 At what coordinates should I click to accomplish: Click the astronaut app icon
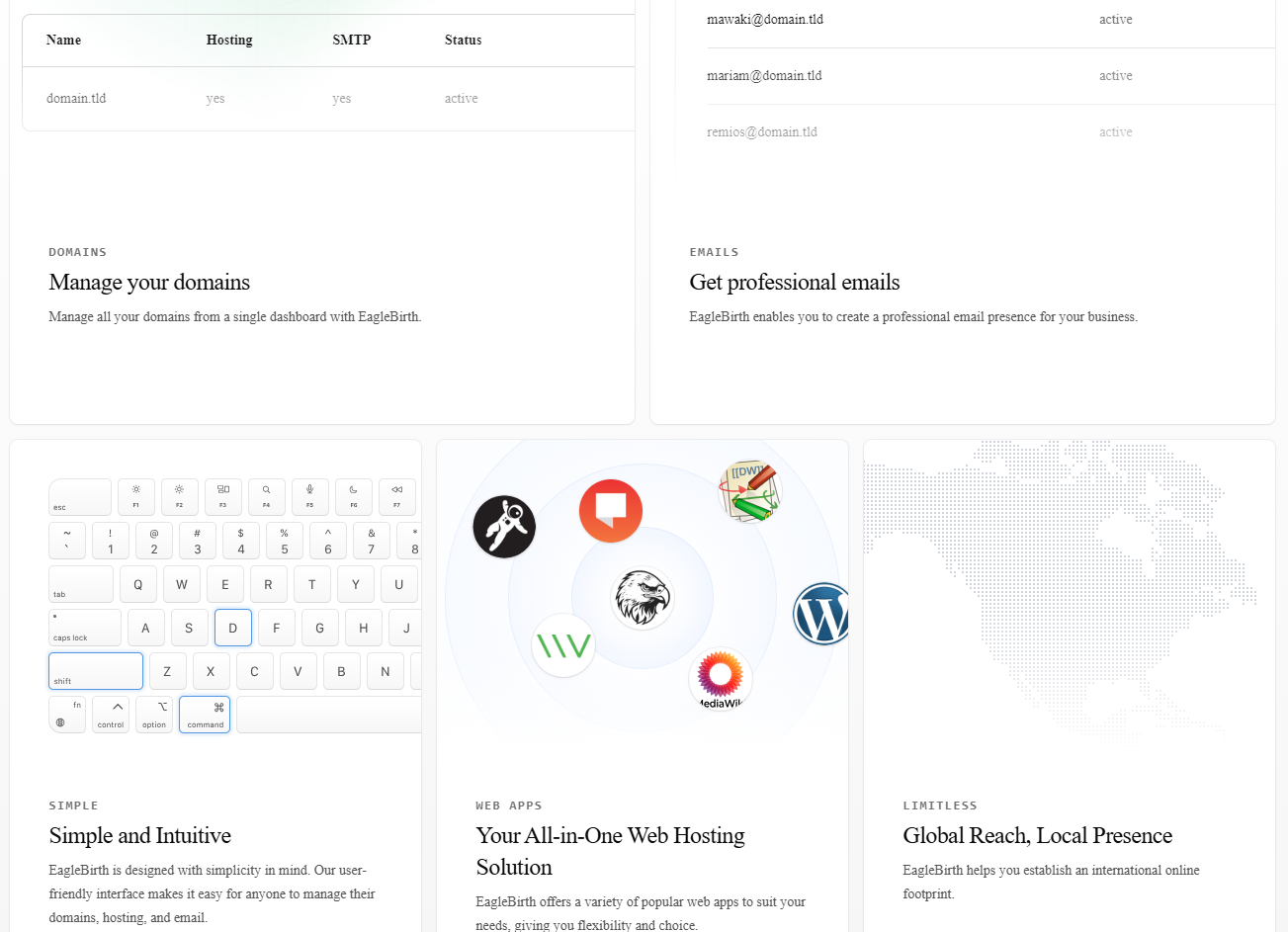pos(504,527)
